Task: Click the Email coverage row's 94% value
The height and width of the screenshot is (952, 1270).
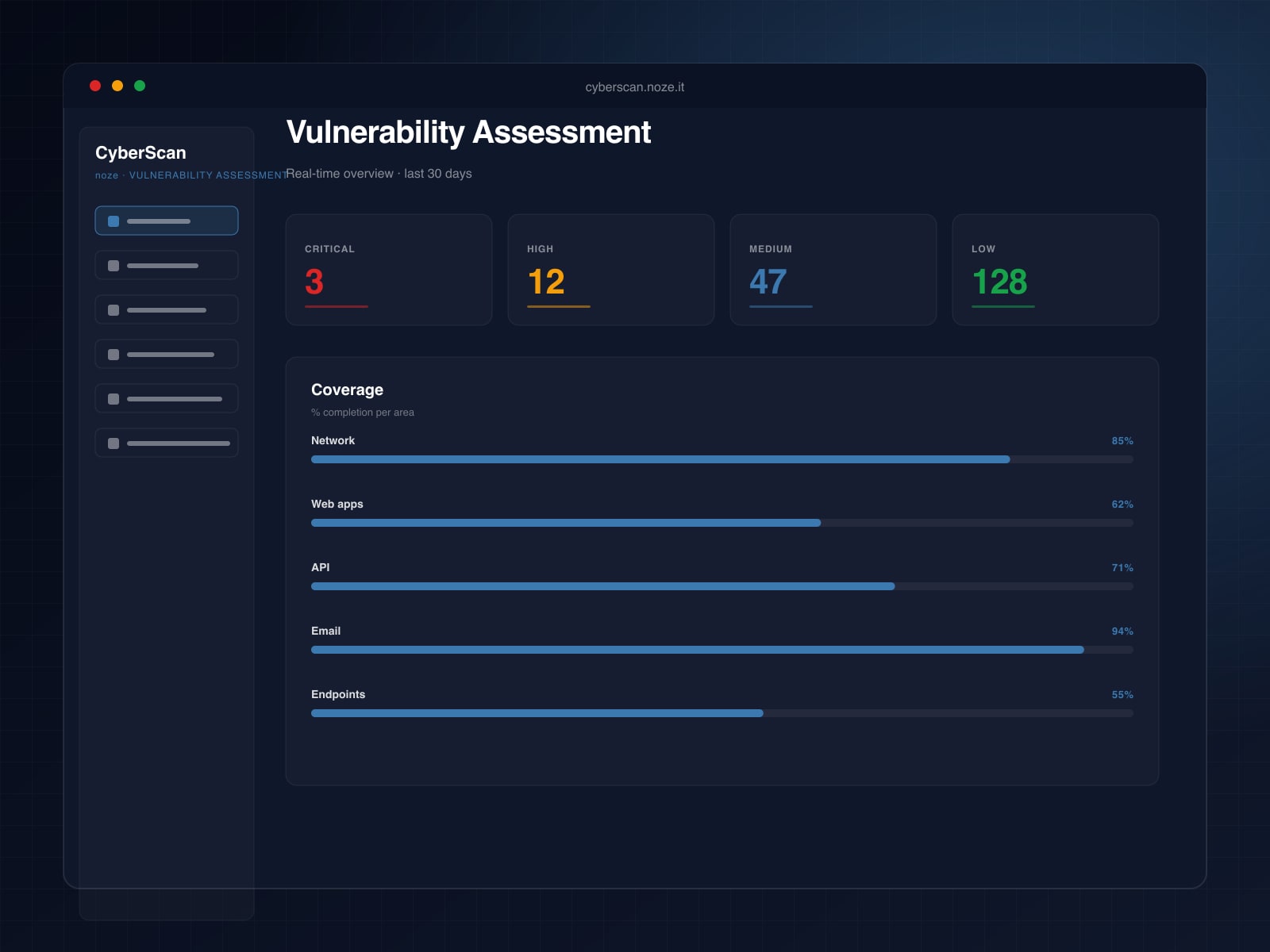Action: (x=1122, y=631)
